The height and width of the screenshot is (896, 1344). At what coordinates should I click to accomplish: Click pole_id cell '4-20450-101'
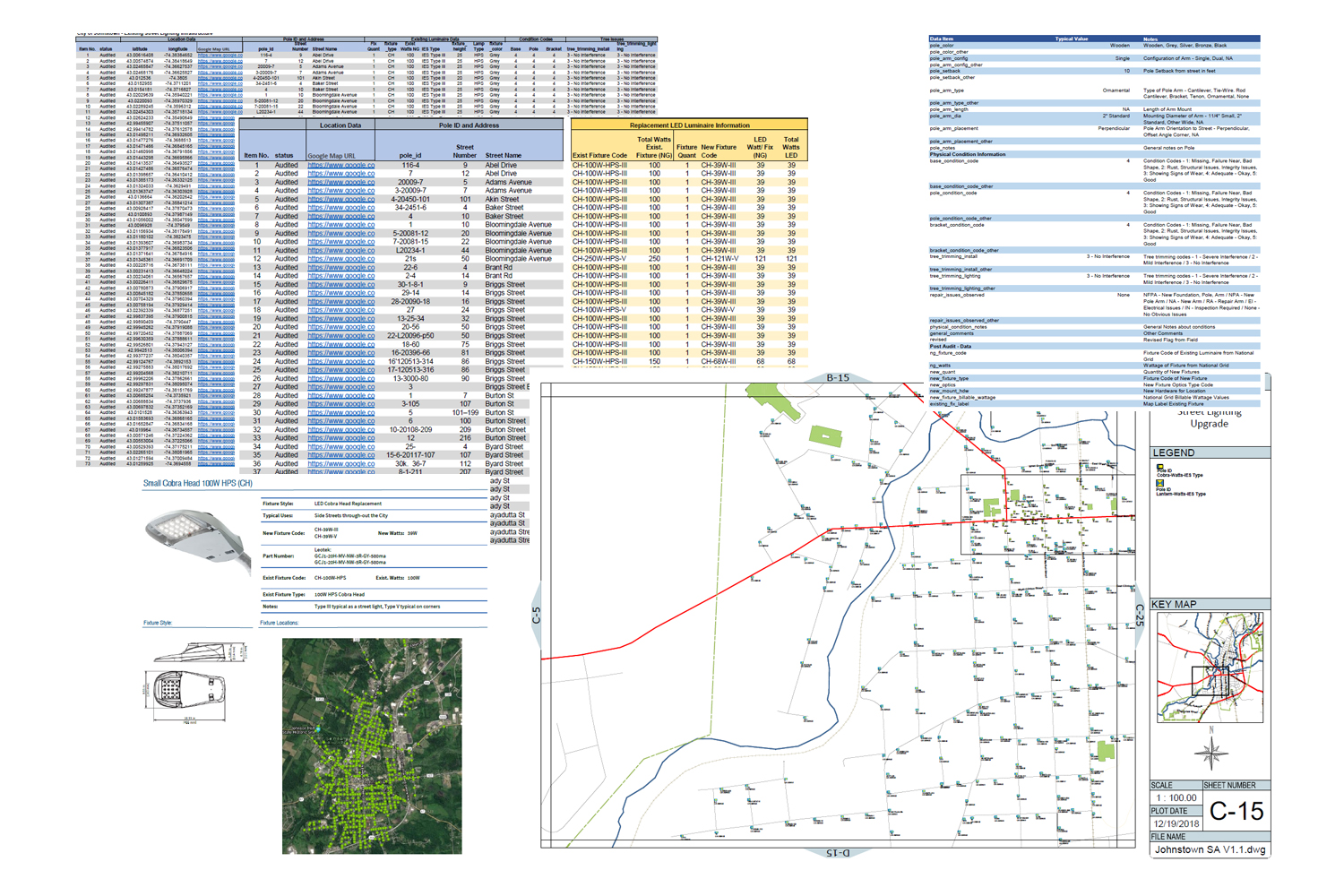(410, 199)
